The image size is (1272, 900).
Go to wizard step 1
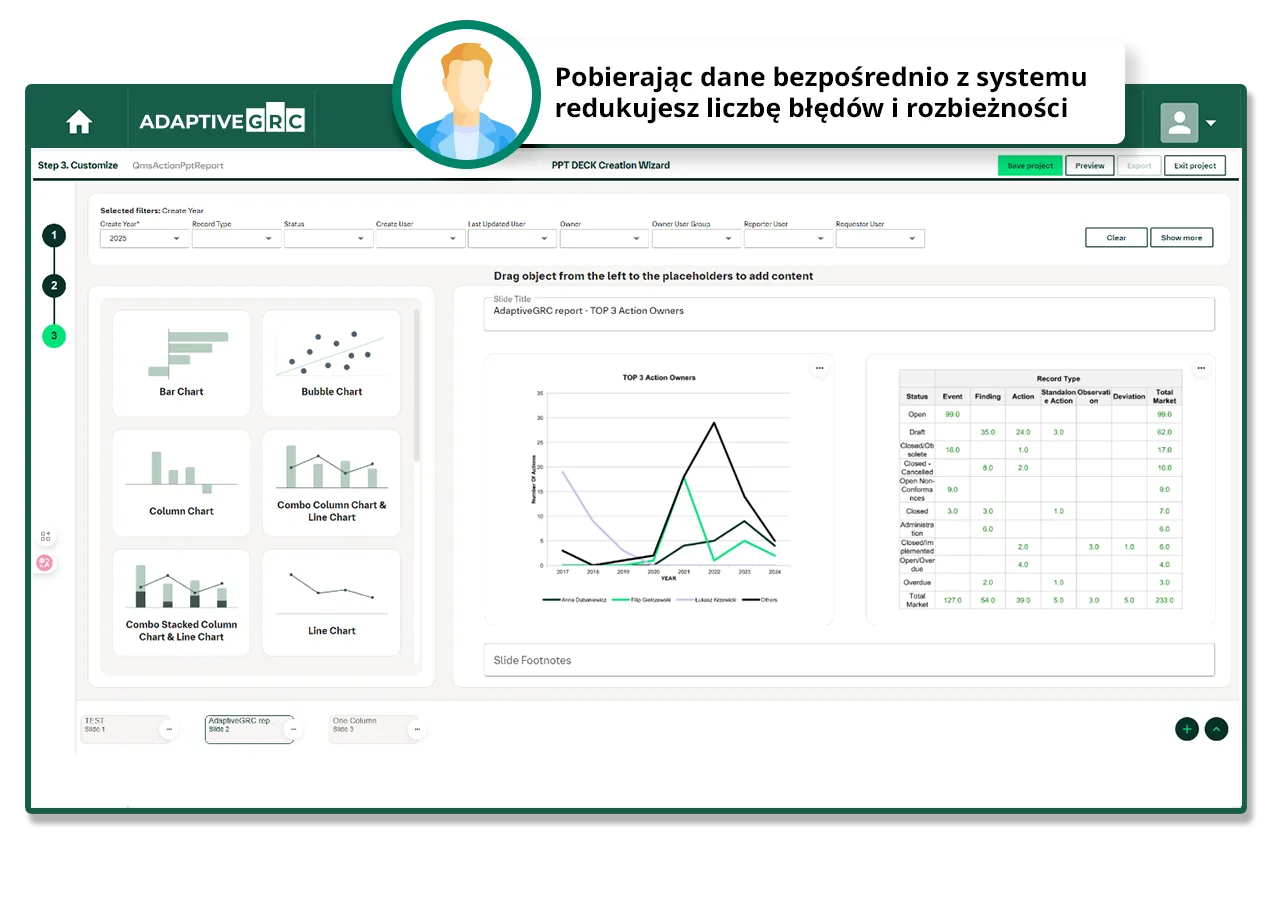pyautogui.click(x=54, y=236)
